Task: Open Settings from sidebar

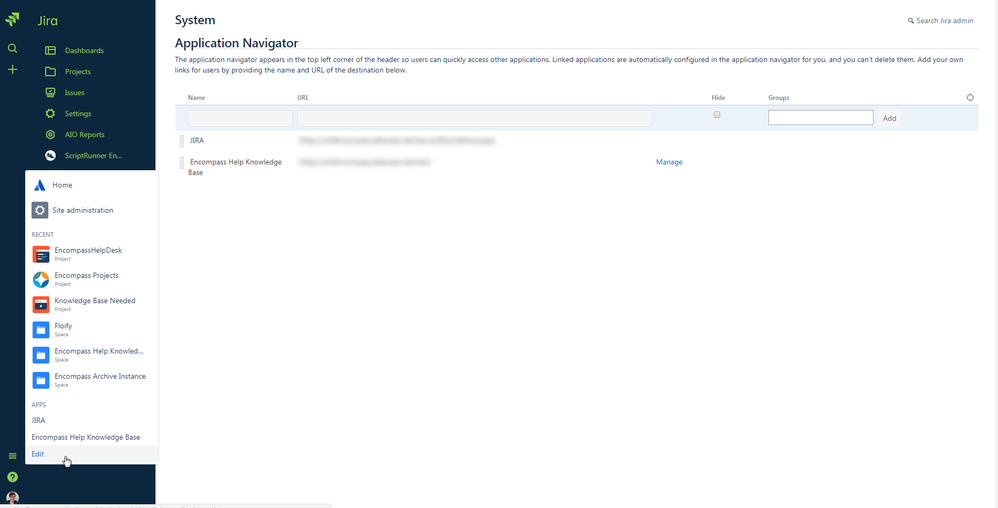Action: [x=78, y=113]
